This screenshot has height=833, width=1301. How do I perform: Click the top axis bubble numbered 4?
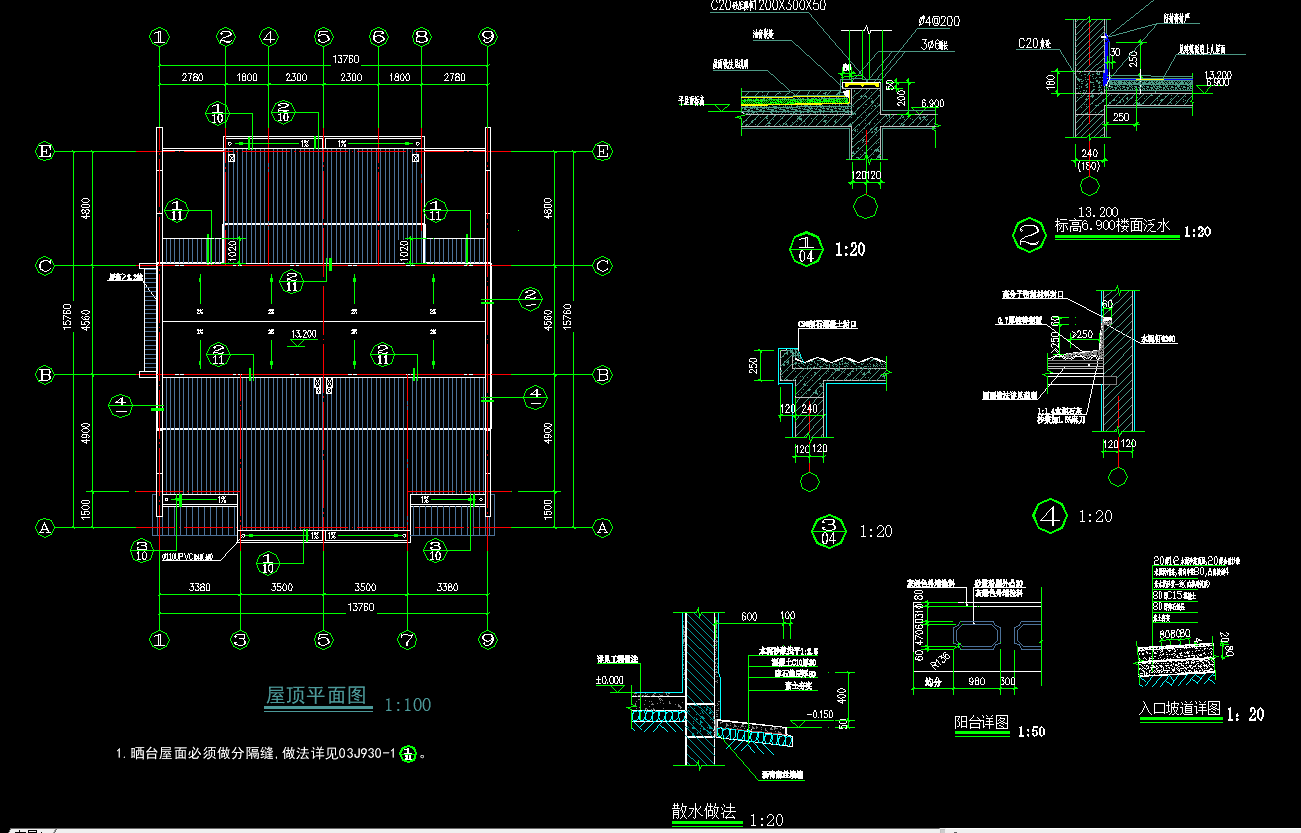click(268, 37)
